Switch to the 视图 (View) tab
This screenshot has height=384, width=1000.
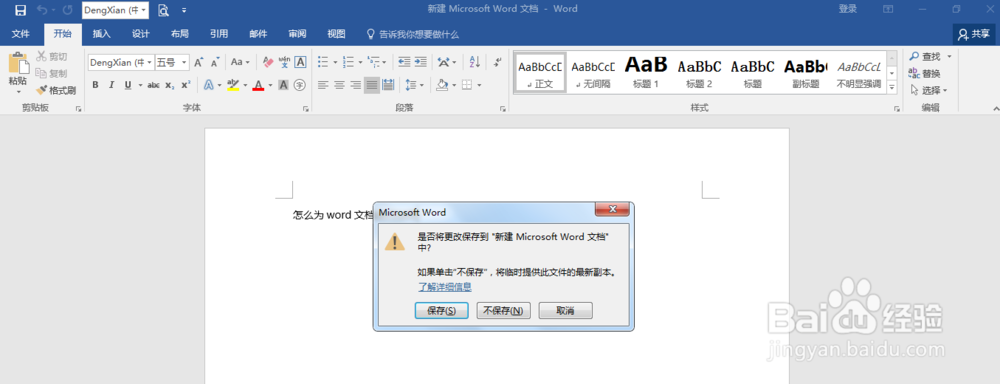click(336, 34)
